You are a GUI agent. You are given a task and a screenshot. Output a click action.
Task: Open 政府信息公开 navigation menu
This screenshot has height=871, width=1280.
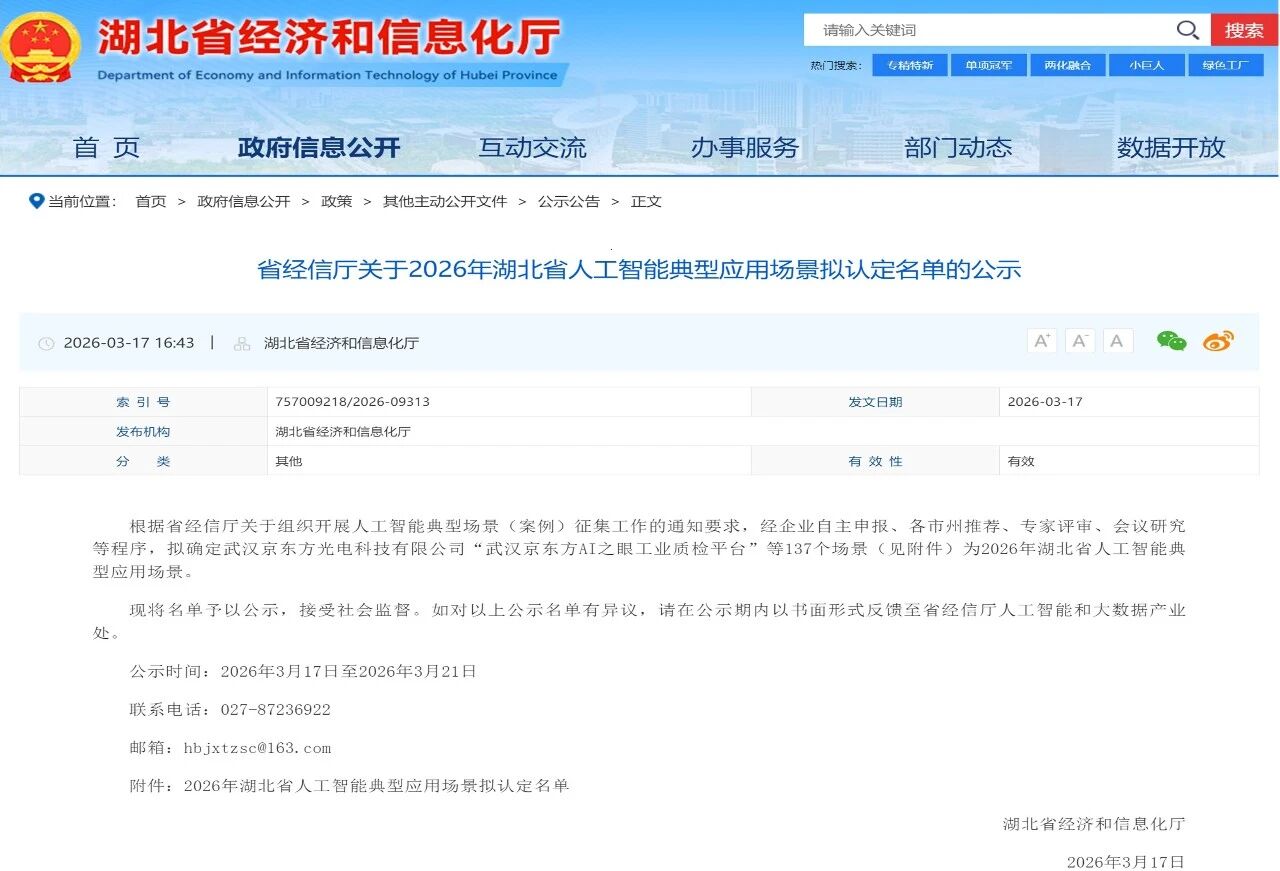(x=319, y=148)
